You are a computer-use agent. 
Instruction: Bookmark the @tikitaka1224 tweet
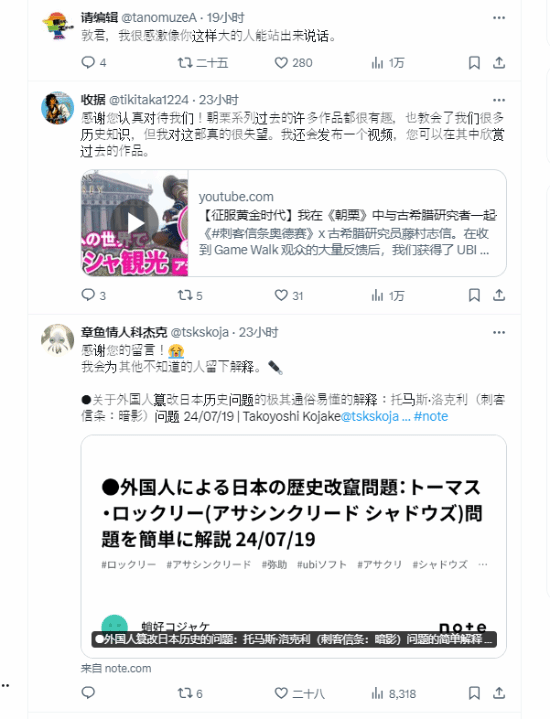tap(474, 295)
